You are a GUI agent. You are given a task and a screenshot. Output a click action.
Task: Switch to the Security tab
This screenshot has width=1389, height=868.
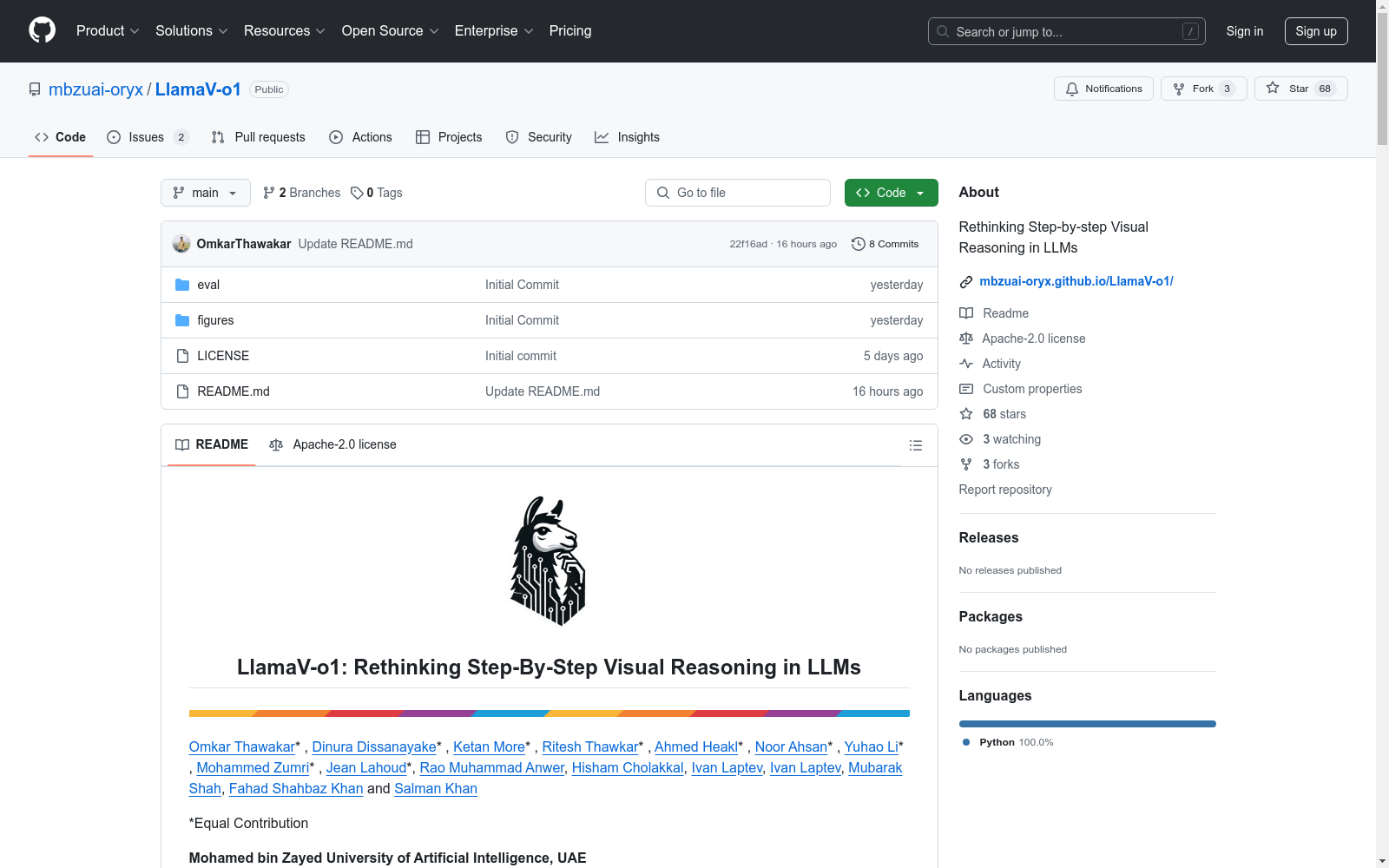[539, 137]
